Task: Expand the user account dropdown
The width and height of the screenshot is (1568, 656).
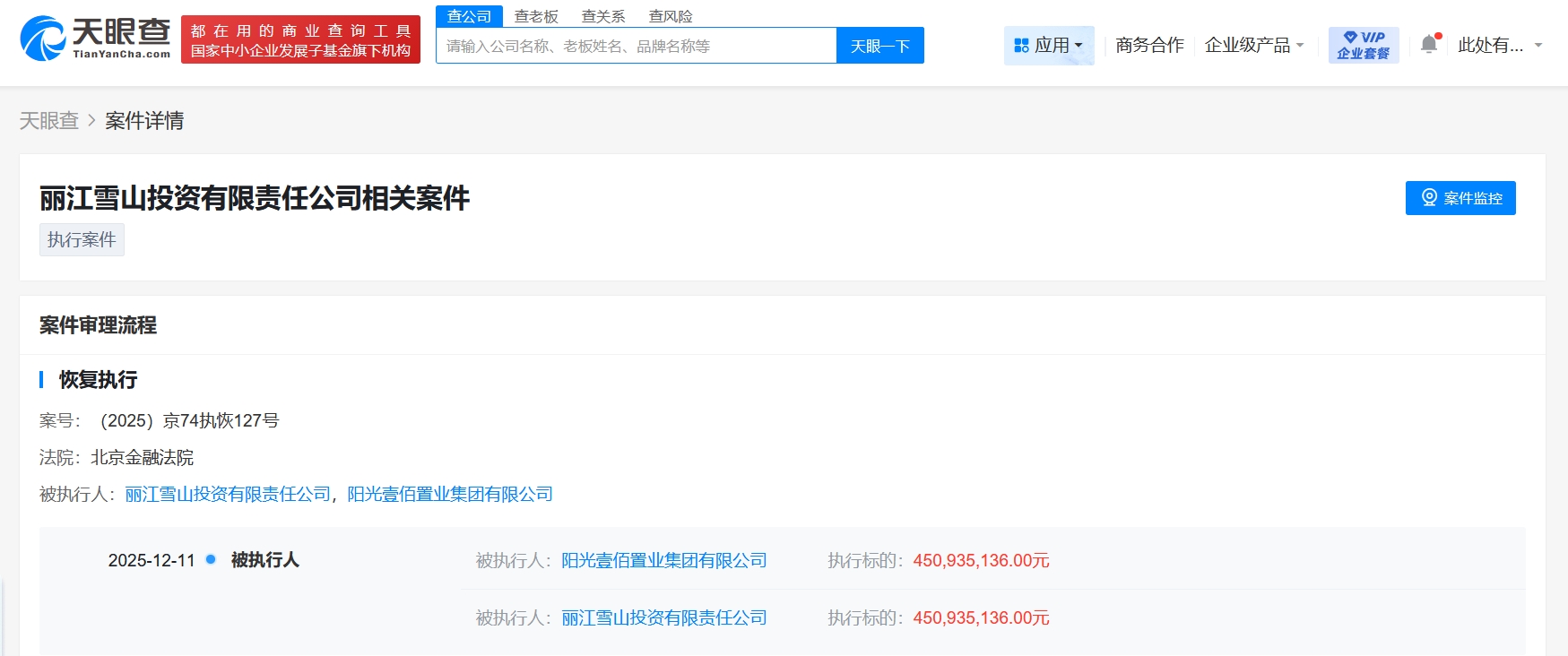Action: 1499,45
